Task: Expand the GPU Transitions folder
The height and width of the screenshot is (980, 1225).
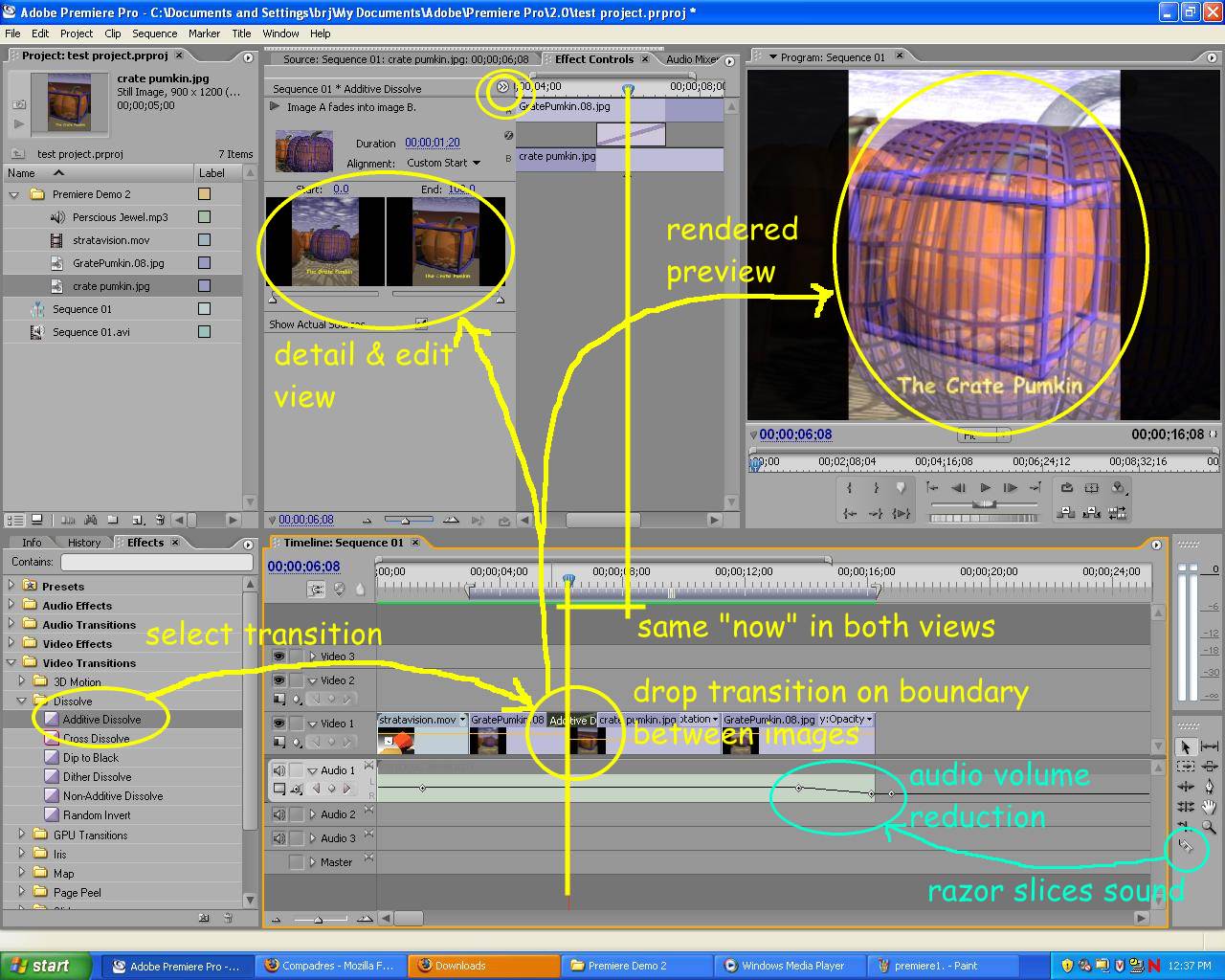Action: [22, 835]
